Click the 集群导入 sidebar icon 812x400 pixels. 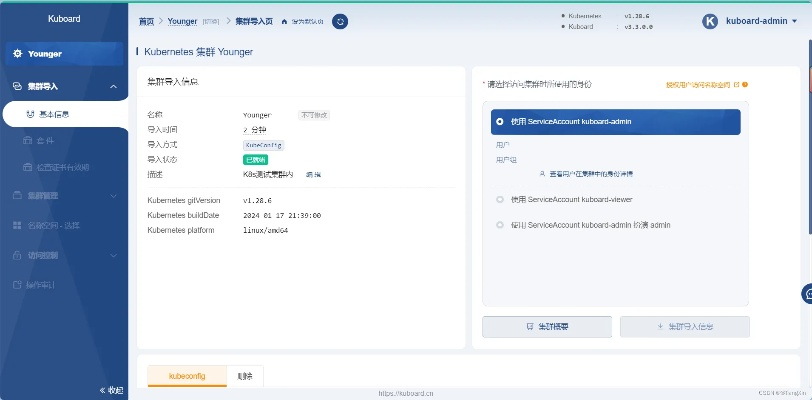click(x=17, y=87)
